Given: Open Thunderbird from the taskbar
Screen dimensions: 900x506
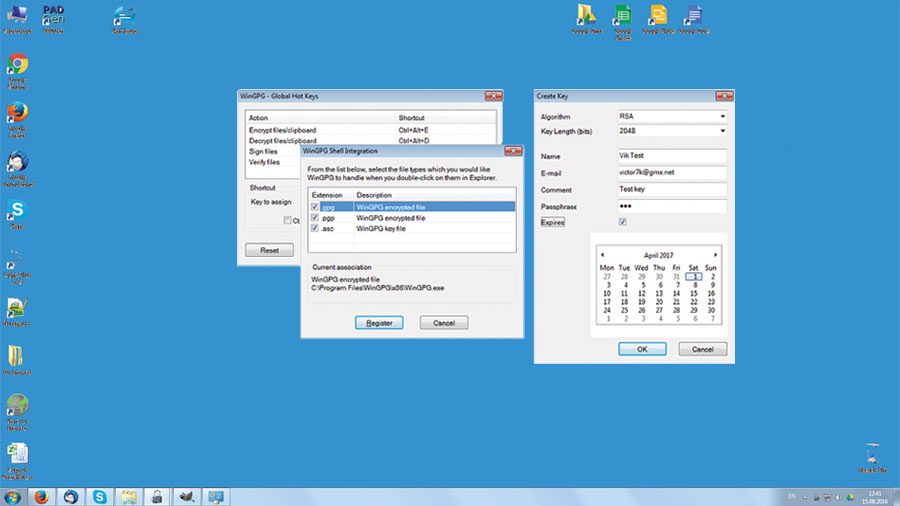Looking at the screenshot, I should (71, 497).
